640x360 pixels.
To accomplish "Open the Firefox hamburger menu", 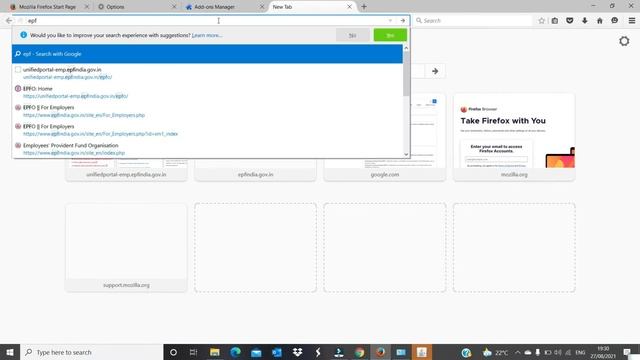I will [632, 20].
